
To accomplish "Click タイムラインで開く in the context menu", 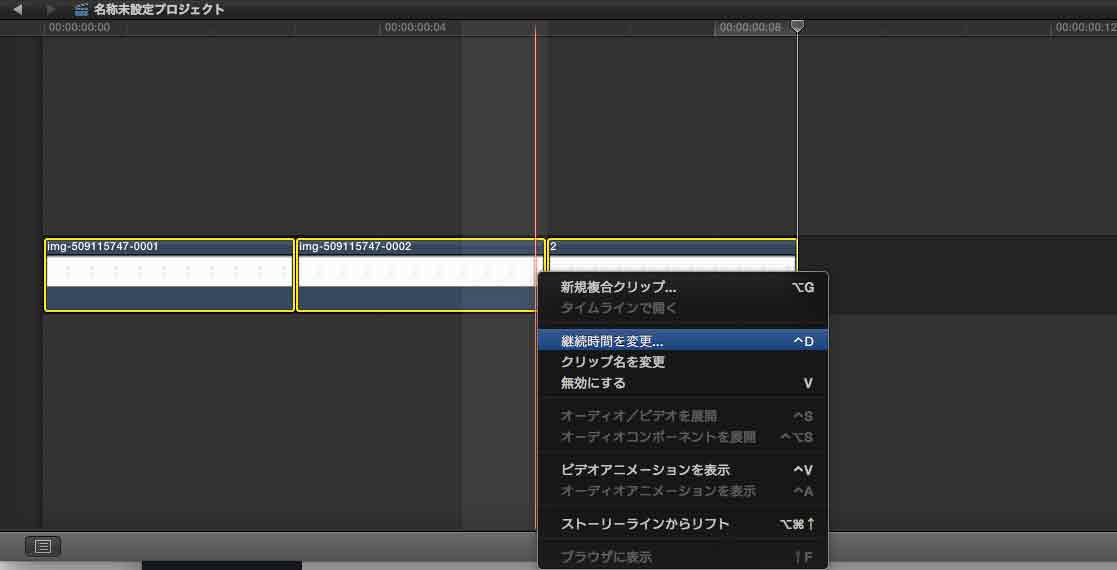I will [x=618, y=308].
